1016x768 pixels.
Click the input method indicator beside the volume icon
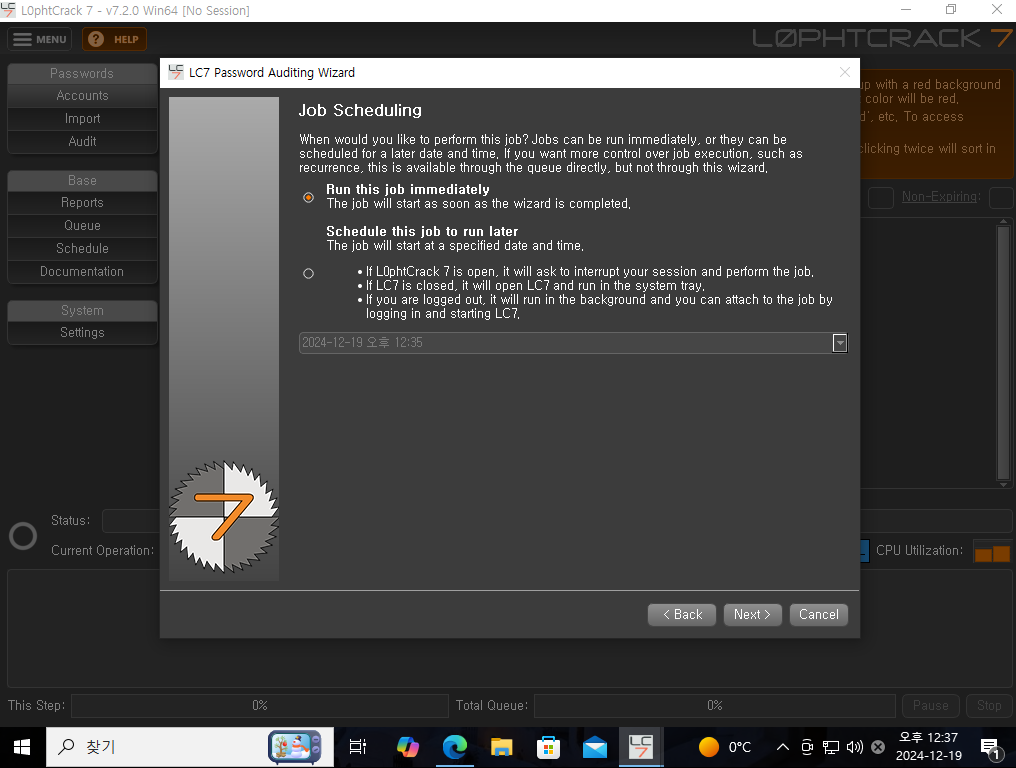(x=878, y=747)
